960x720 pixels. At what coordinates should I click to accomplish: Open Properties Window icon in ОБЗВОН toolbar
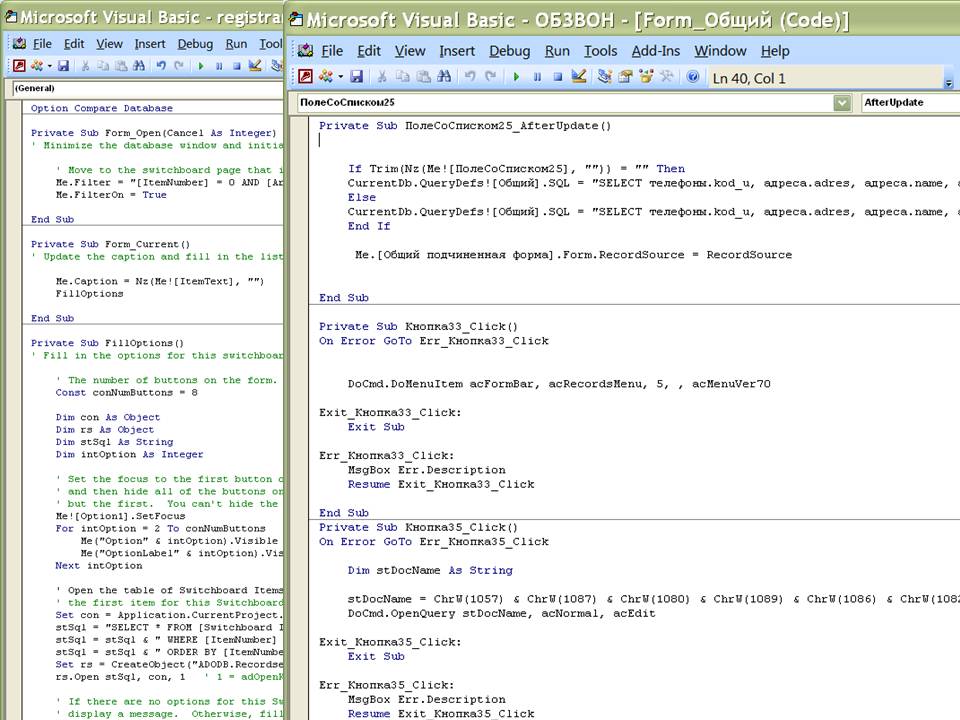tap(626, 77)
